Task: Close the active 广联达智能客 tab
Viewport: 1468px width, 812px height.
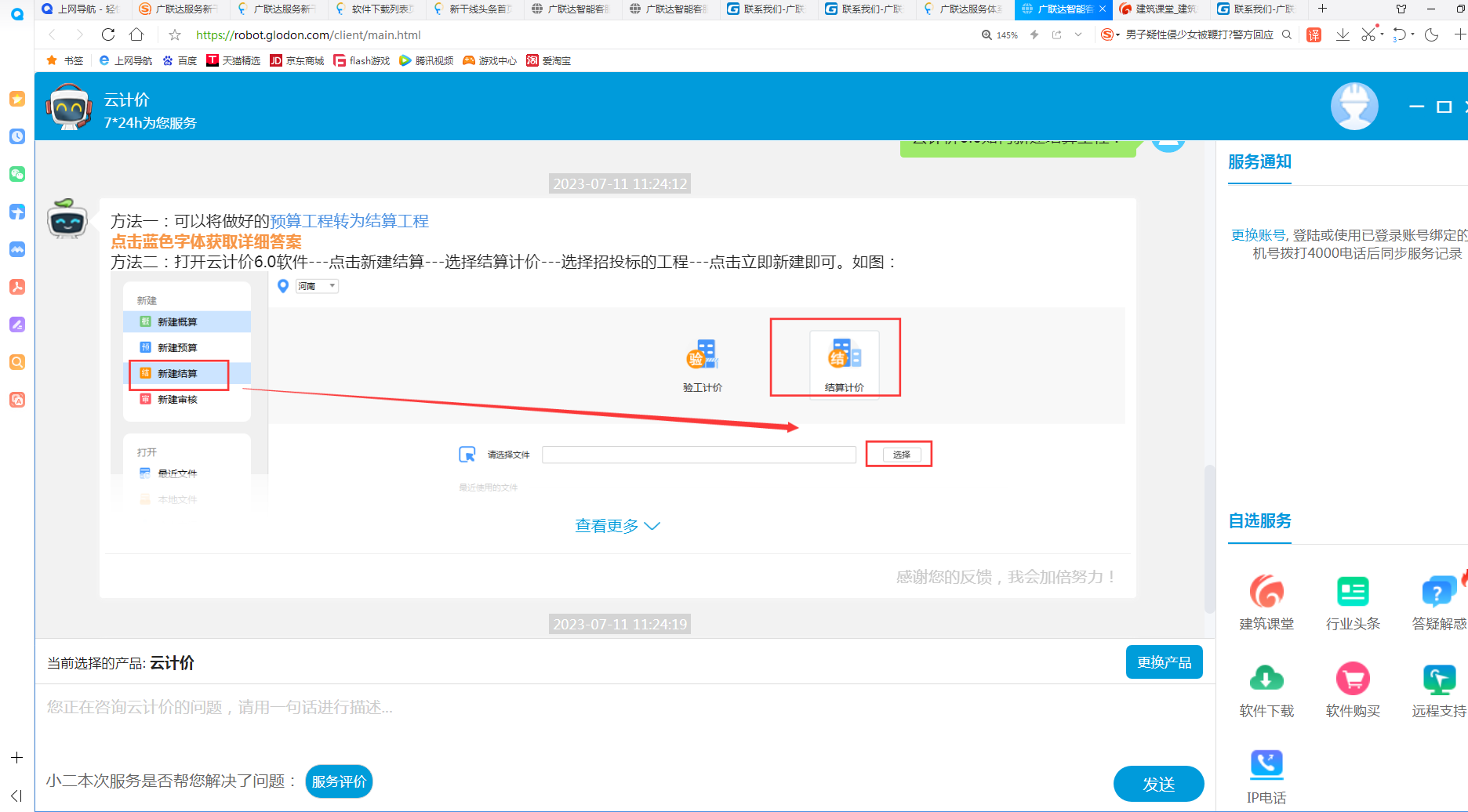Action: [x=1103, y=9]
